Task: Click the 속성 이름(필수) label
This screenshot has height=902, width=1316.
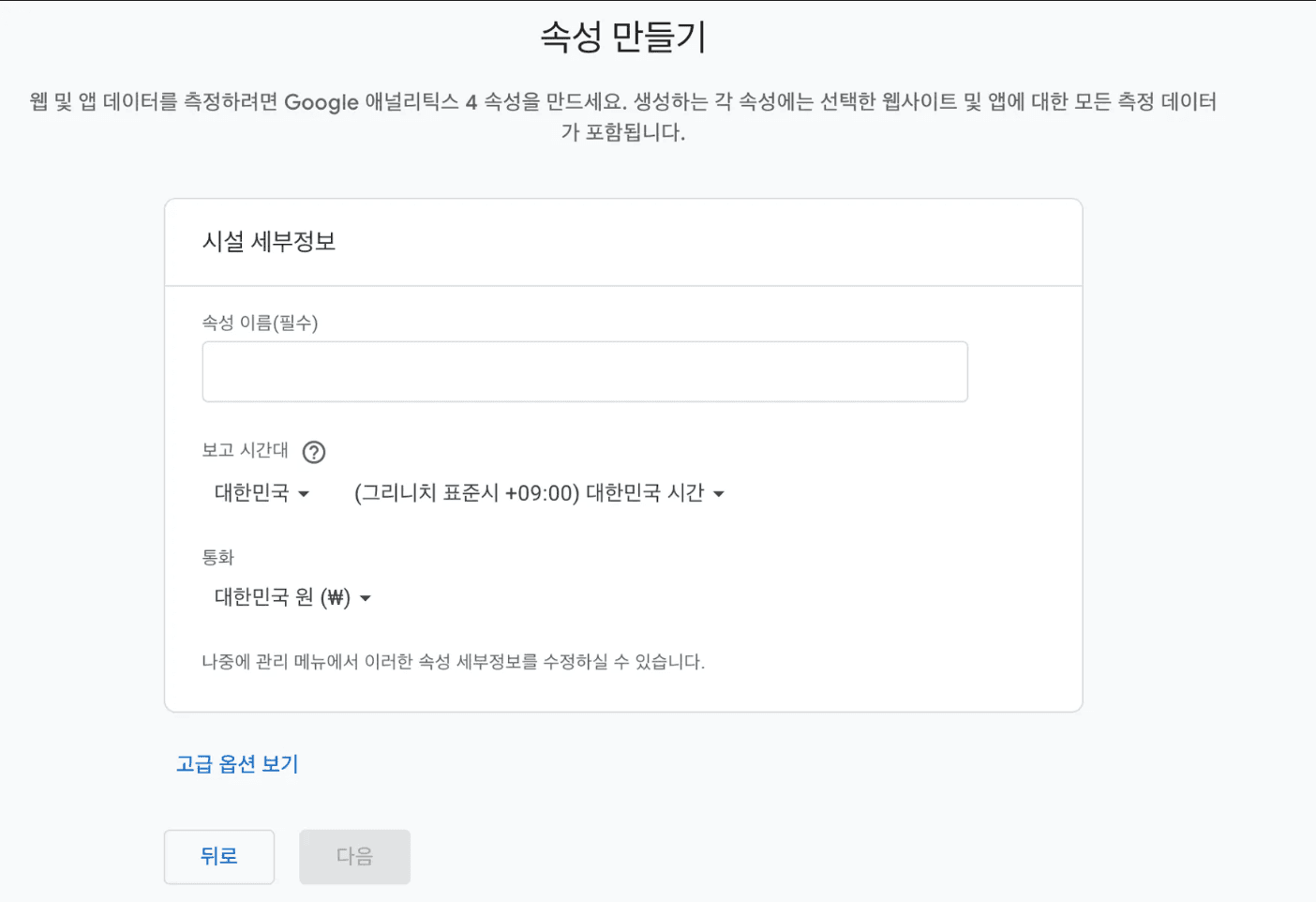Action: (x=260, y=323)
